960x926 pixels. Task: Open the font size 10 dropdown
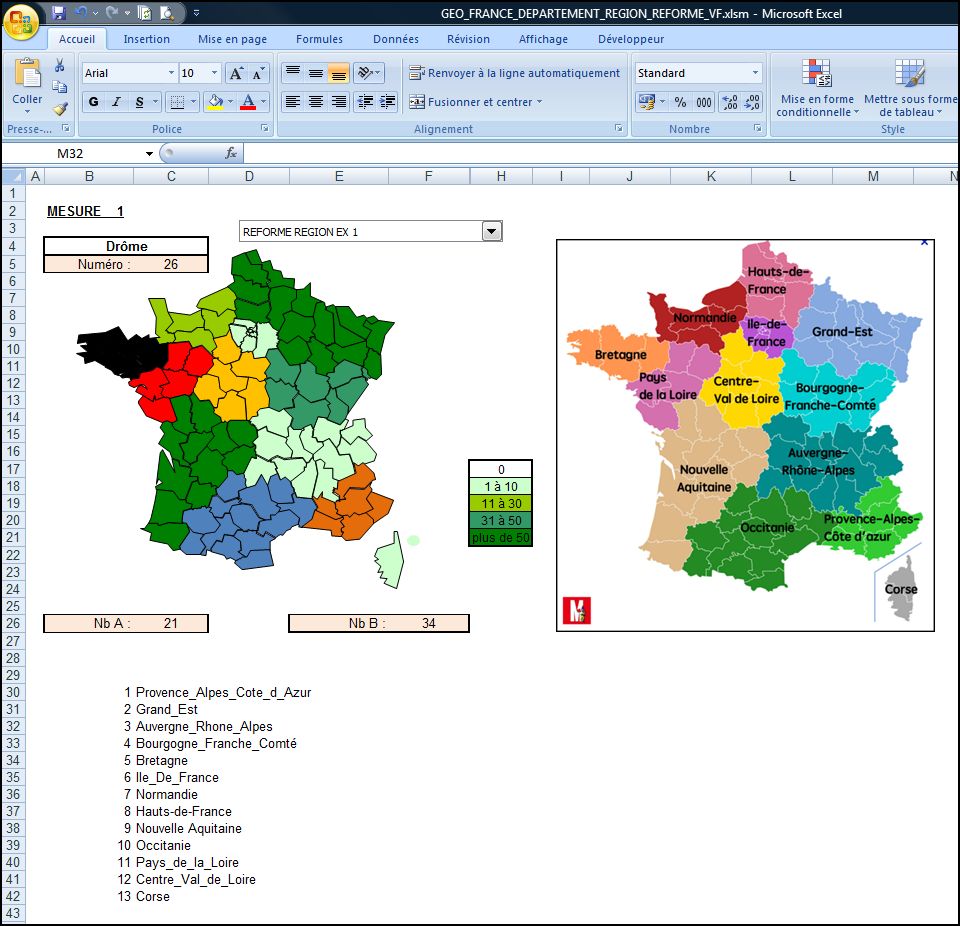214,73
